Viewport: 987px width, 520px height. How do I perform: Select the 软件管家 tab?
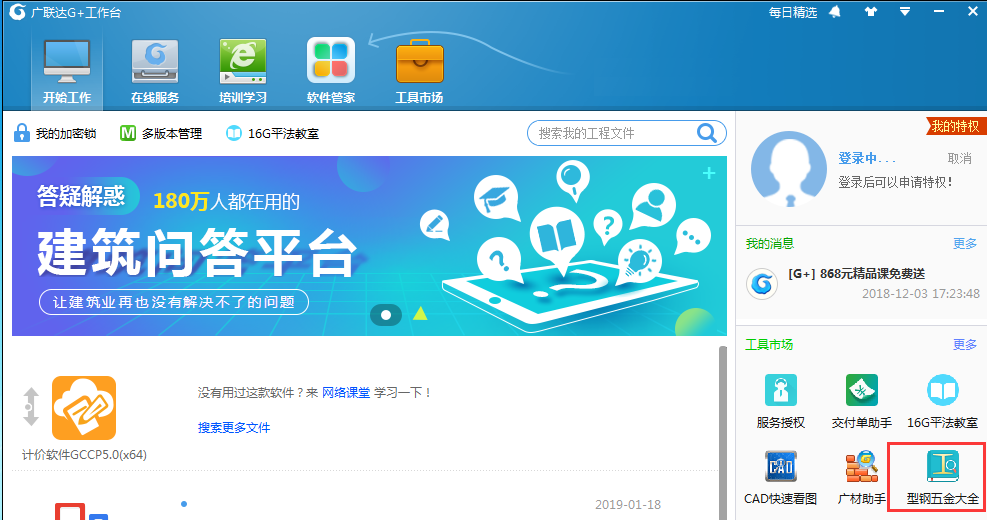click(x=330, y=71)
